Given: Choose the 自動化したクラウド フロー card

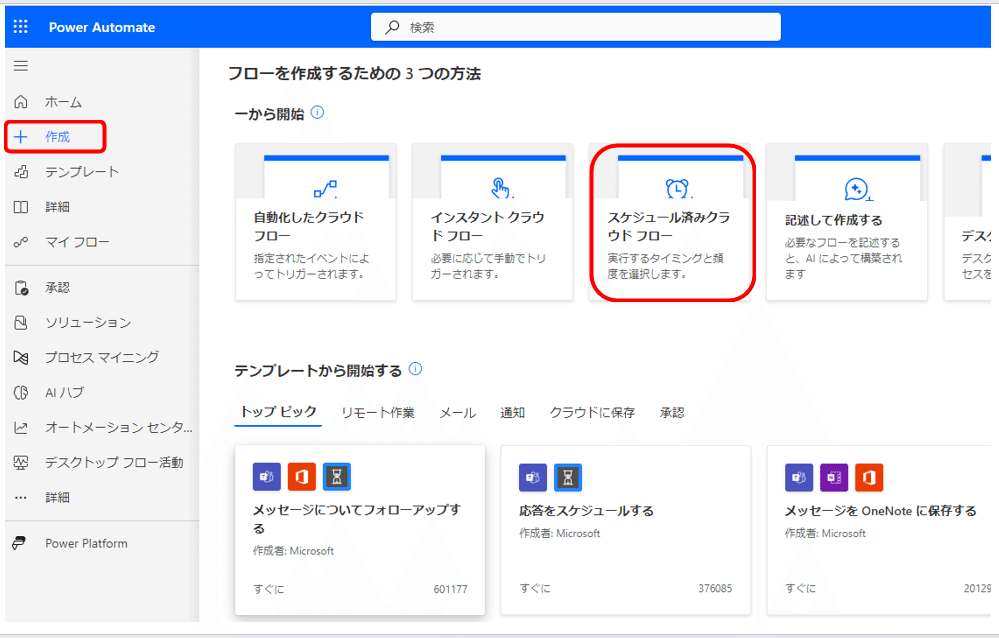Looking at the screenshot, I should [316, 222].
